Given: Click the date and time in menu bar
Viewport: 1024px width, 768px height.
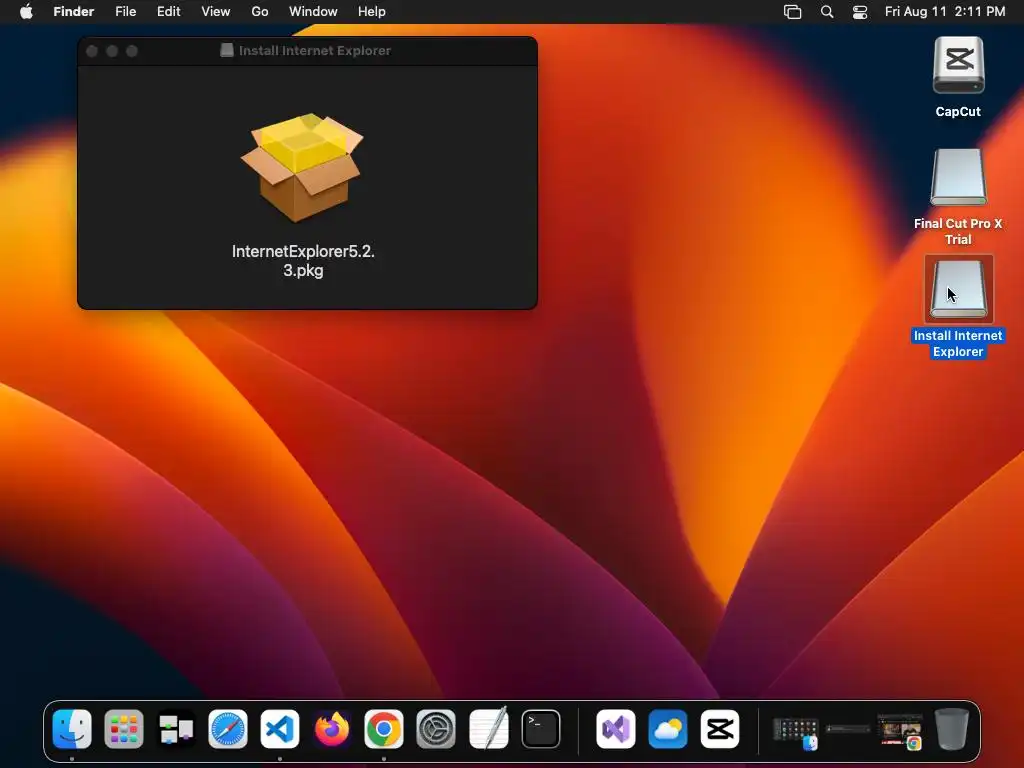Looking at the screenshot, I should tap(945, 12).
